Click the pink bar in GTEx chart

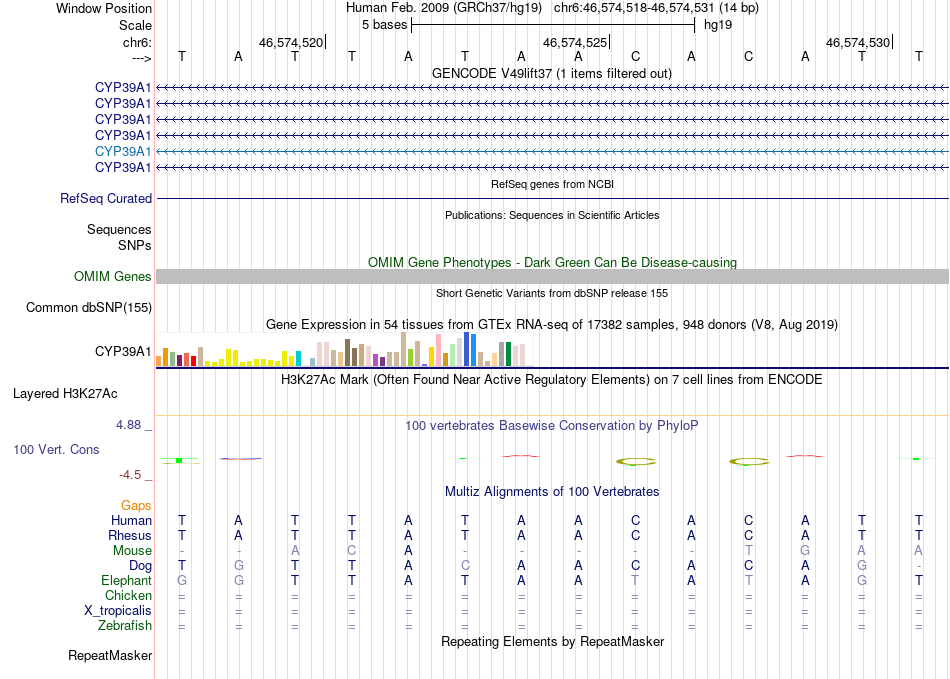(x=439, y=350)
